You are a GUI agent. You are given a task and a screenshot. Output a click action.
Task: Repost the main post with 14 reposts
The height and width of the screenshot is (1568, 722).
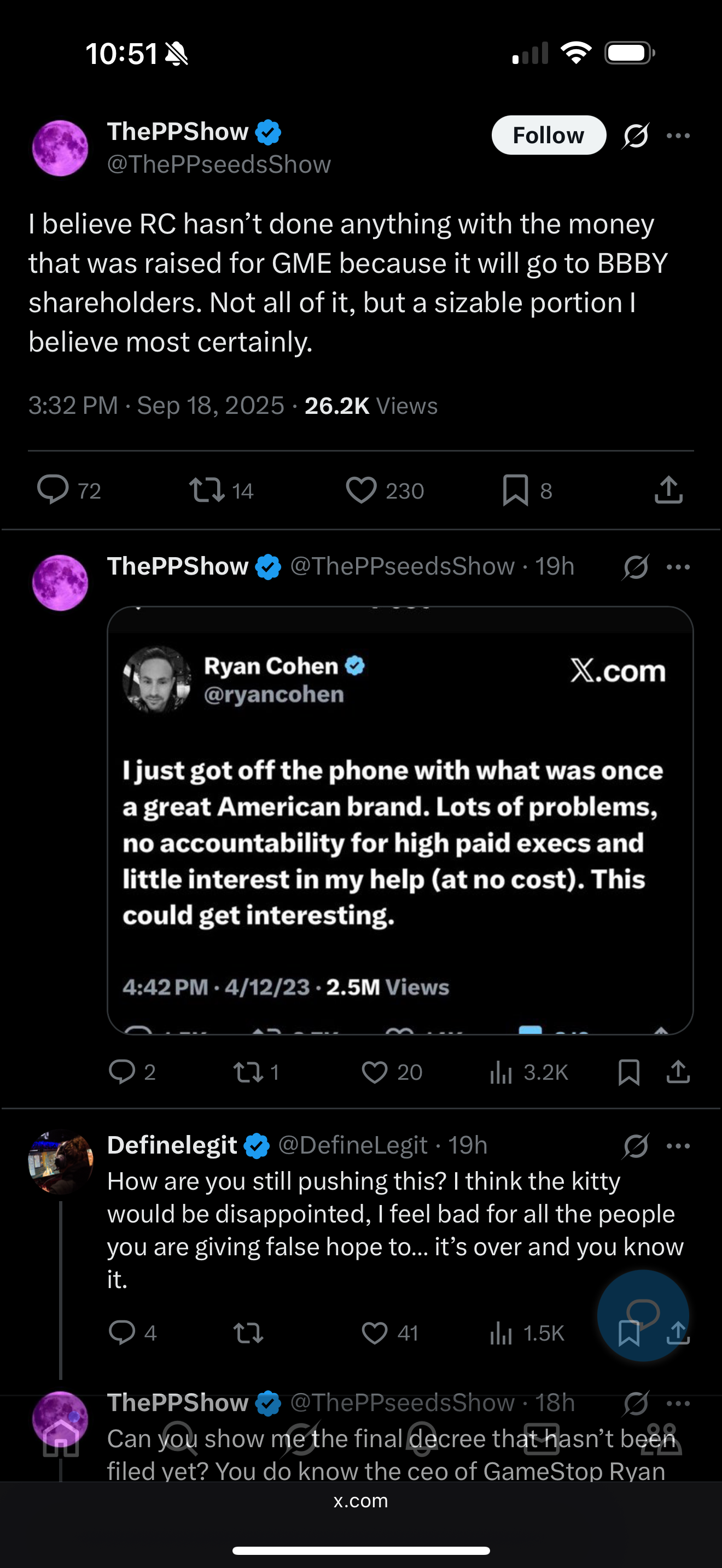pyautogui.click(x=207, y=490)
